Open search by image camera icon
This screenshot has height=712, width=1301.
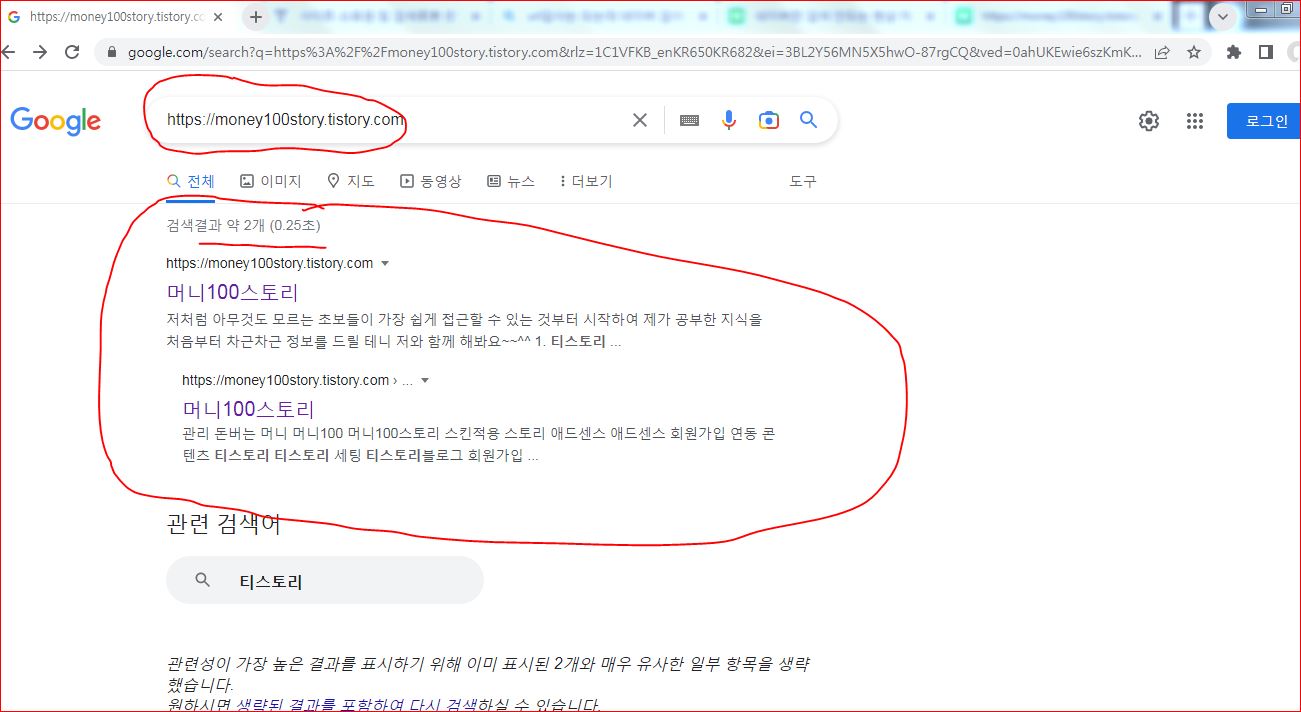point(769,120)
